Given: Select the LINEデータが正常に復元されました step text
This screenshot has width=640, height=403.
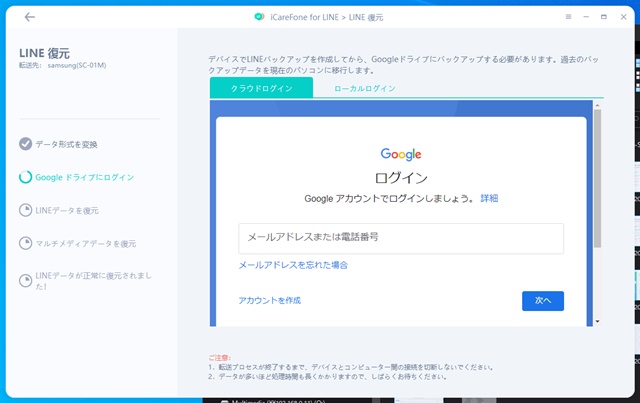Looking at the screenshot, I should click(x=93, y=281).
